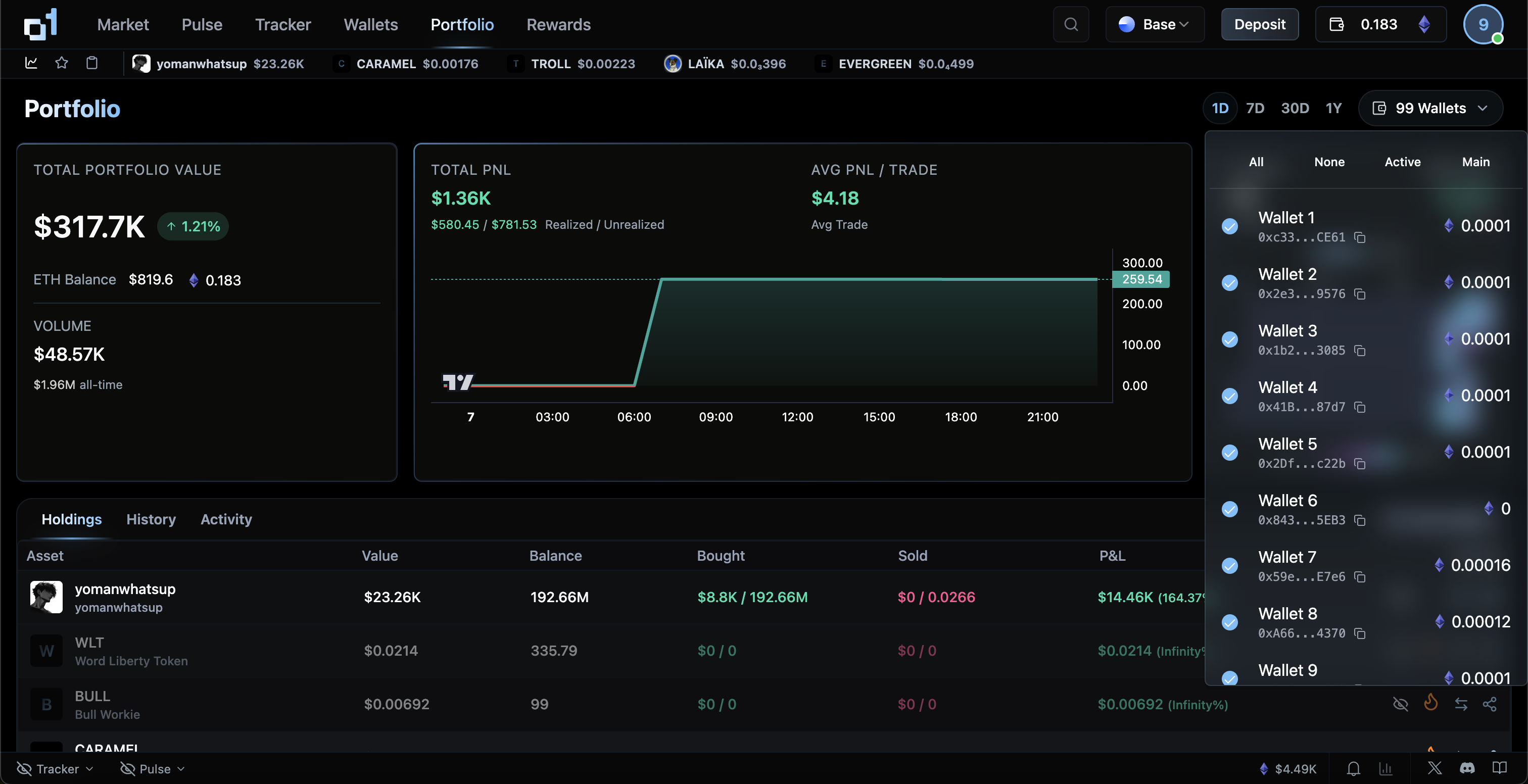Click the share icon on BULL row
This screenshot has width=1528, height=784.
point(1490,704)
